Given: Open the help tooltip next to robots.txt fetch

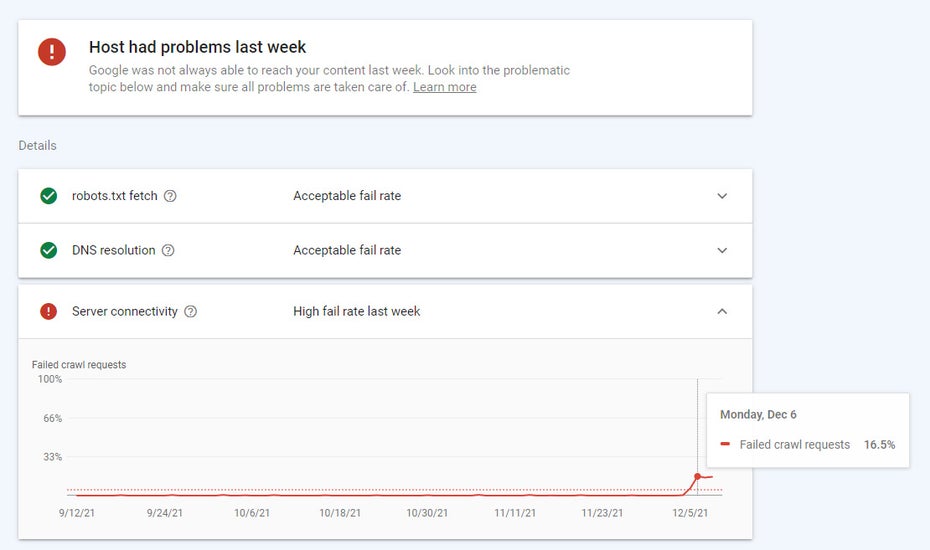Looking at the screenshot, I should point(170,196).
